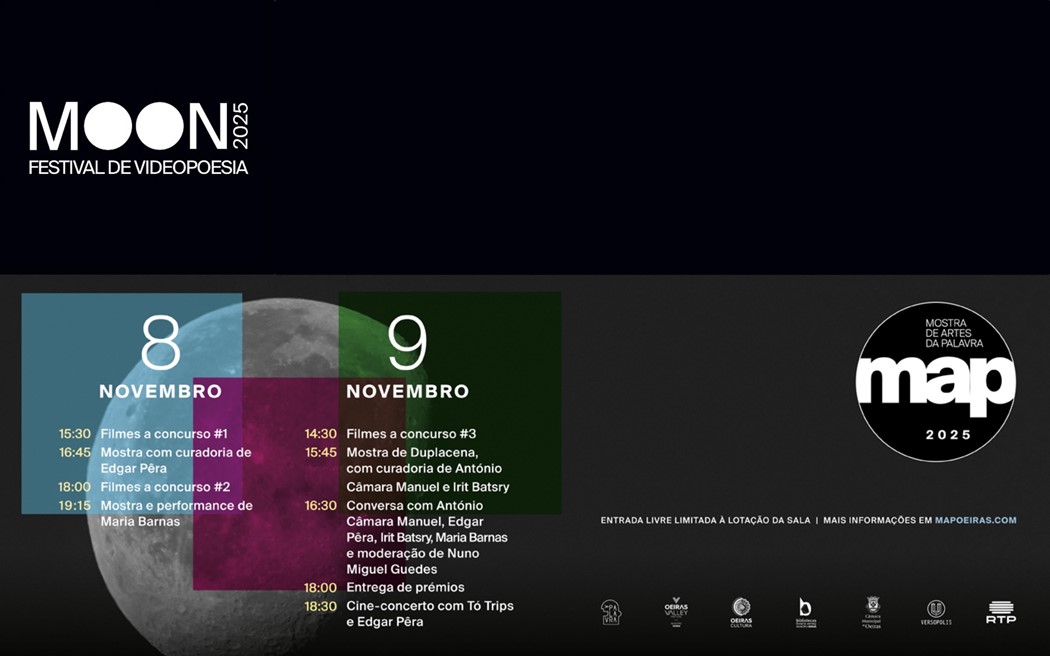Viewport: 1050px width, 656px height.
Task: Click the round MAP 2025 logo
Action: [935, 382]
